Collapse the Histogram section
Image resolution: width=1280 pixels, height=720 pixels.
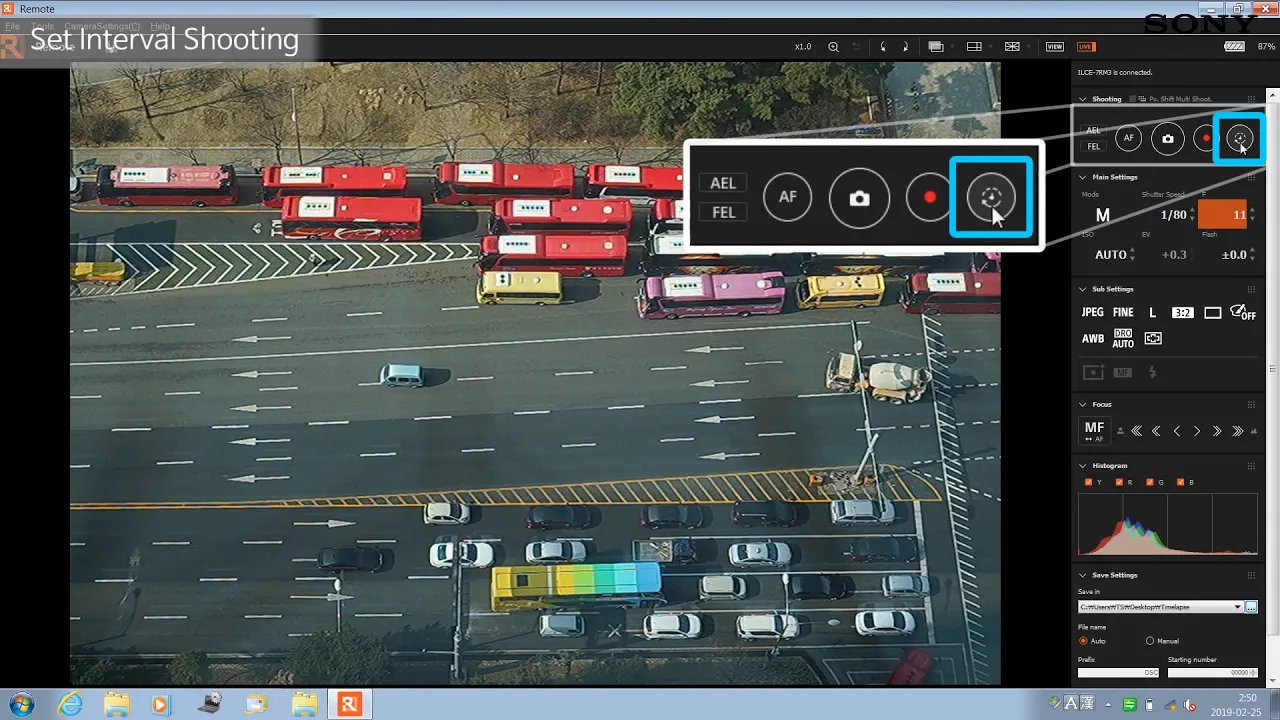point(1082,465)
